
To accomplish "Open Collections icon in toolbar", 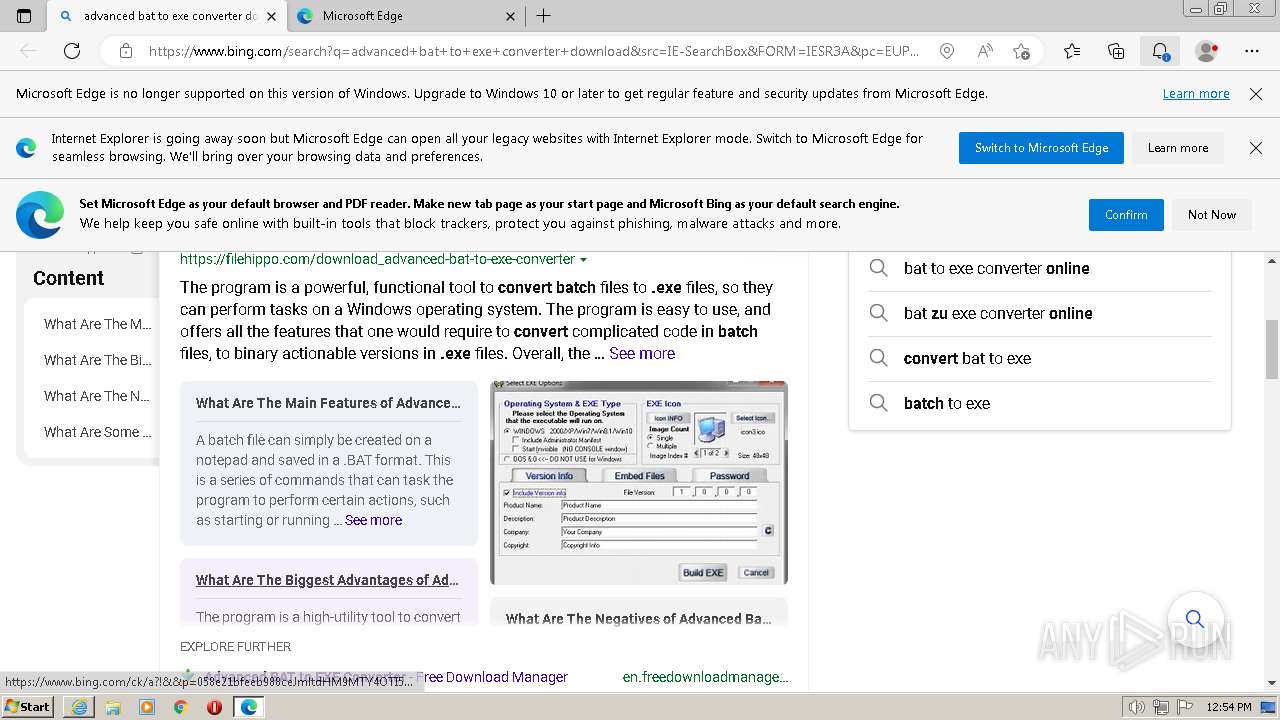I will [x=1116, y=51].
